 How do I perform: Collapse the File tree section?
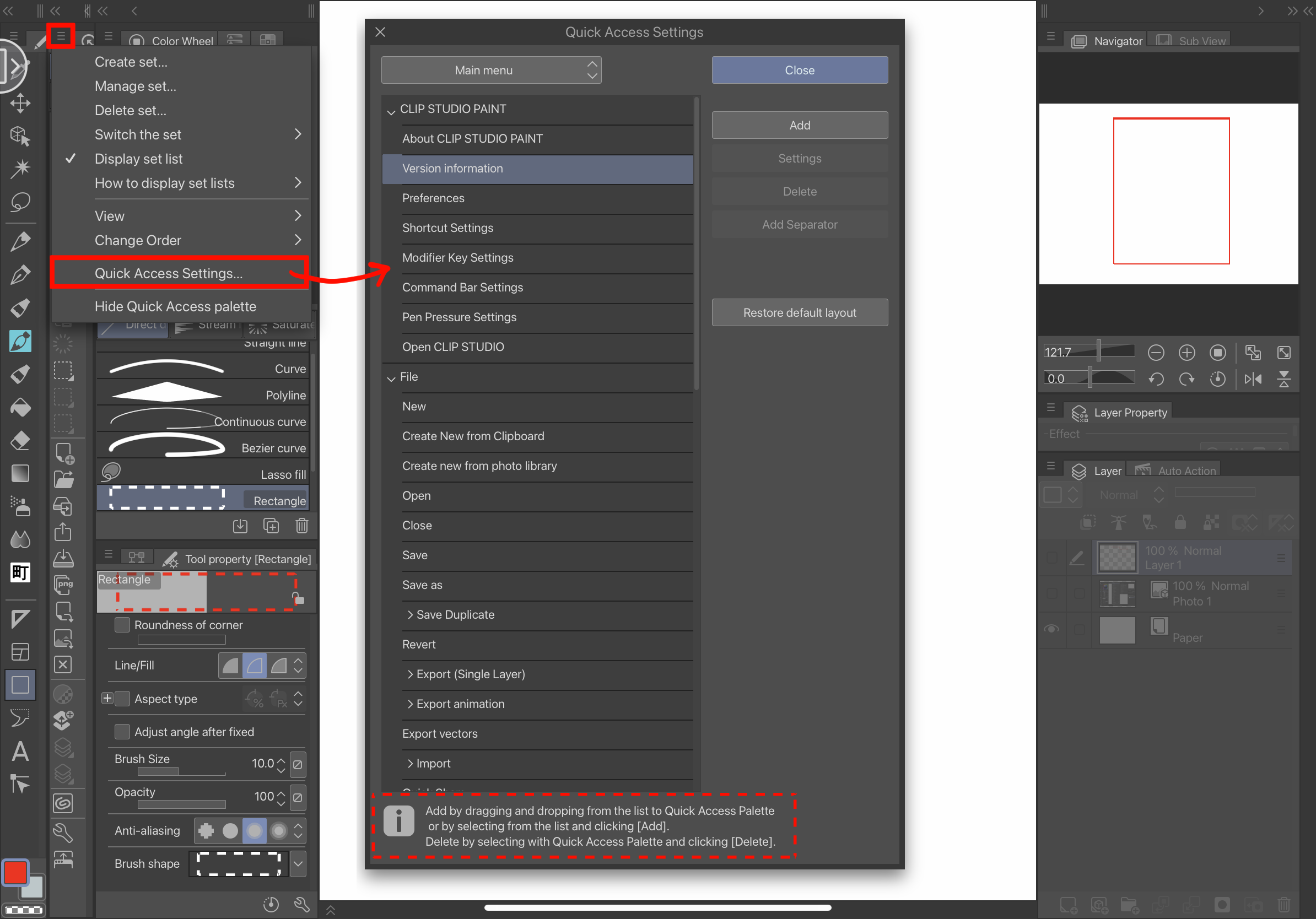coord(391,377)
